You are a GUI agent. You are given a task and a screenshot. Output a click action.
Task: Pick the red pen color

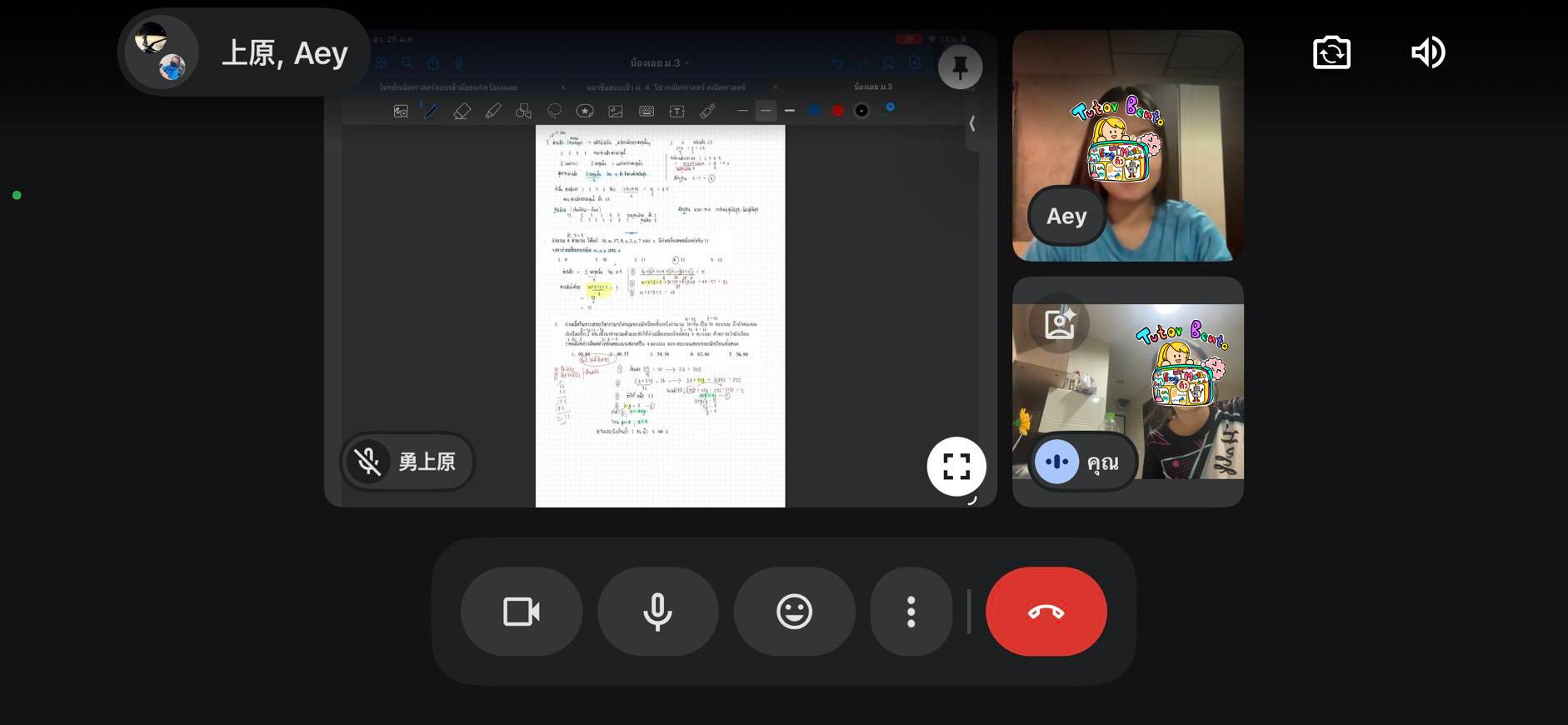(x=838, y=110)
